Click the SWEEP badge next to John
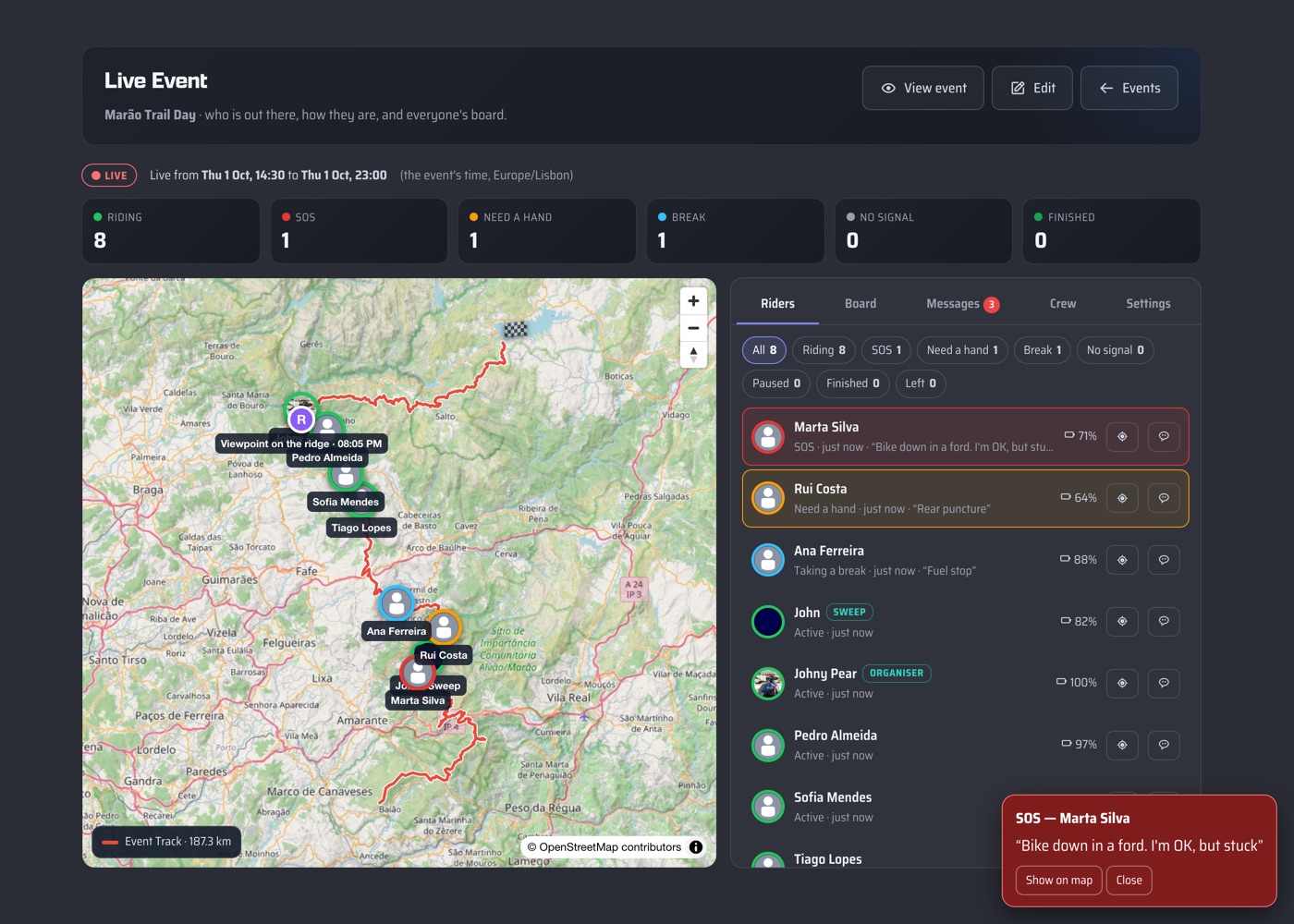Viewport: 1294px width, 924px height. [849, 612]
